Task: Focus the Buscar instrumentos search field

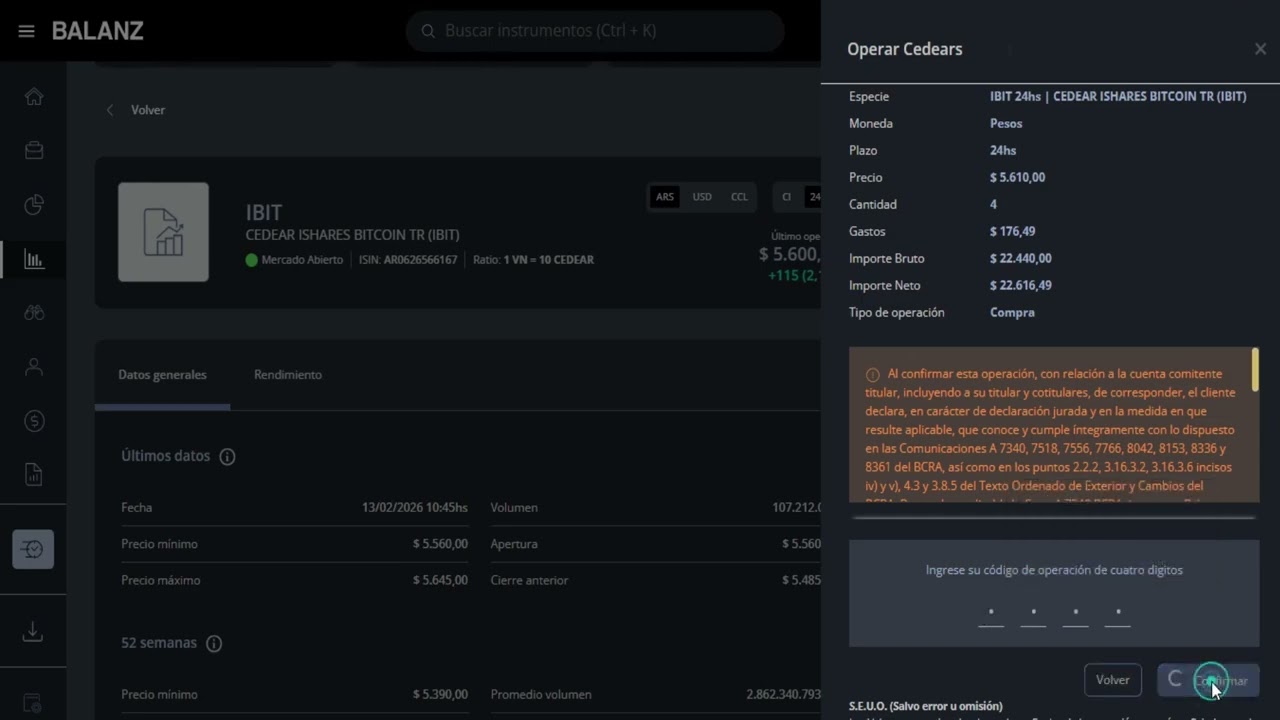Action: point(595,31)
